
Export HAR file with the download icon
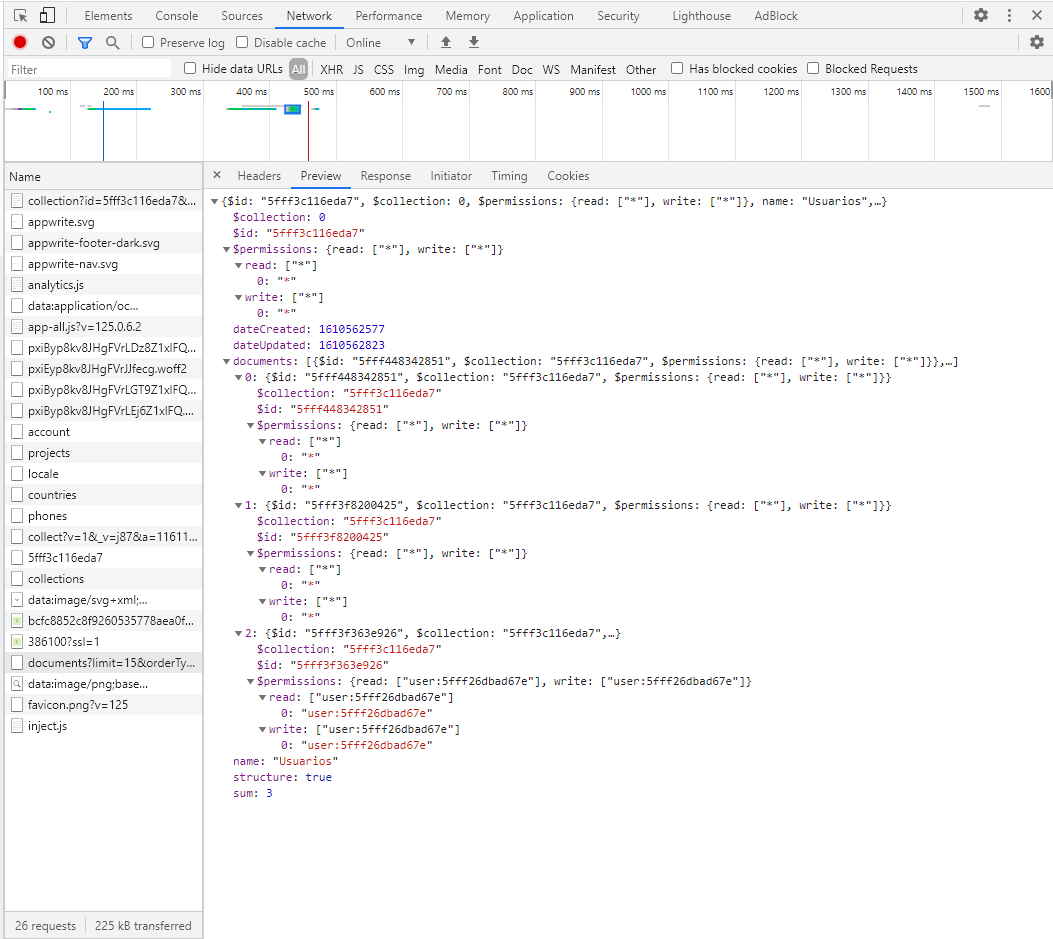click(x=473, y=42)
